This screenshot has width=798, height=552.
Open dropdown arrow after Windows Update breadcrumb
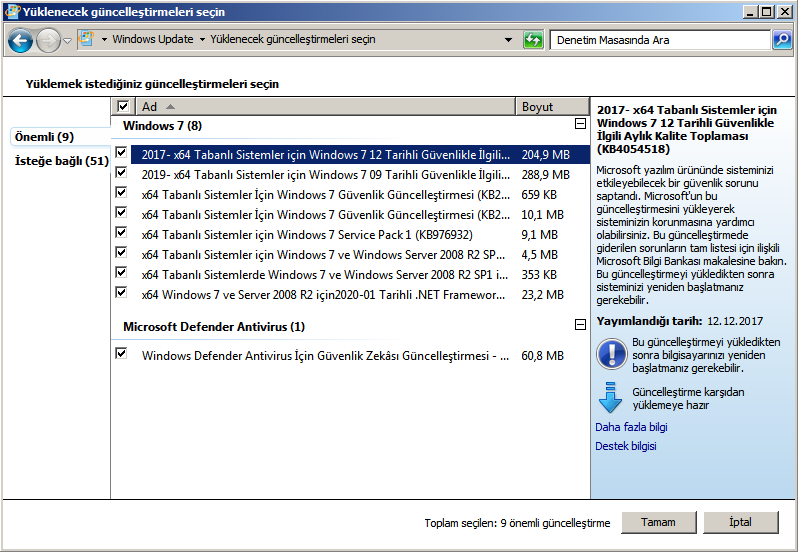(202, 40)
